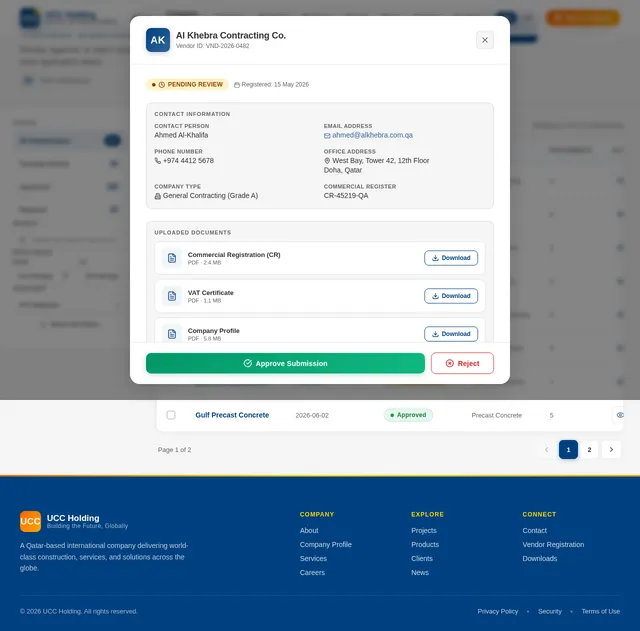Viewport: 640px width, 631px height.
Task: Go to next page with right chevron
Action: (x=611, y=449)
